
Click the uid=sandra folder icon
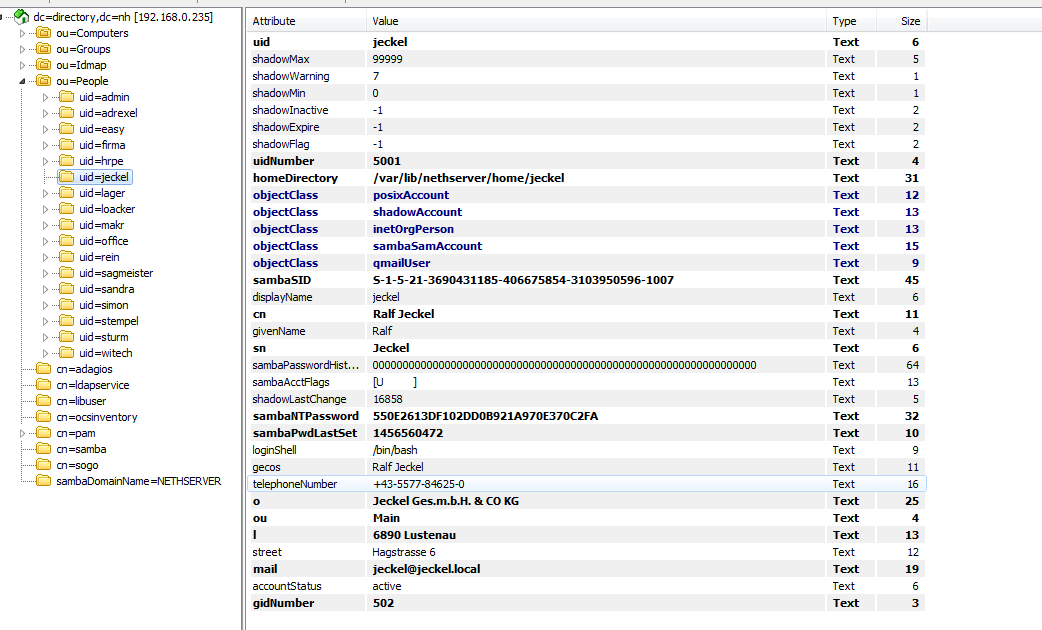coord(66,288)
